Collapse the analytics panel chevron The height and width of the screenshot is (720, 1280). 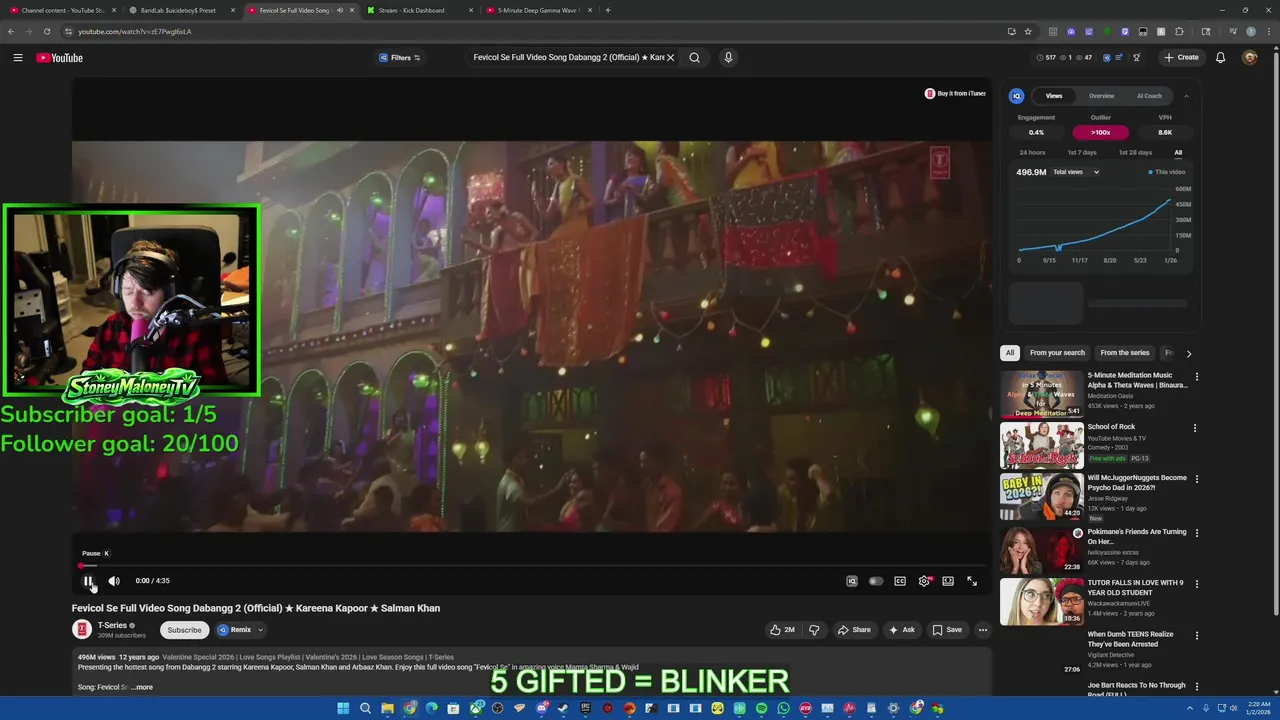[1186, 96]
